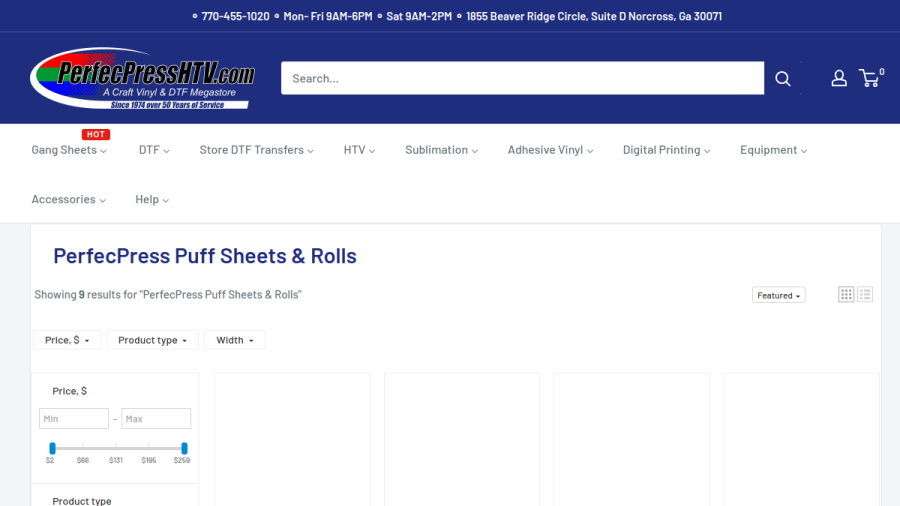Viewport: 900px width, 506px height.
Task: Open the Gang Sheets menu
Action: pyautogui.click(x=69, y=150)
